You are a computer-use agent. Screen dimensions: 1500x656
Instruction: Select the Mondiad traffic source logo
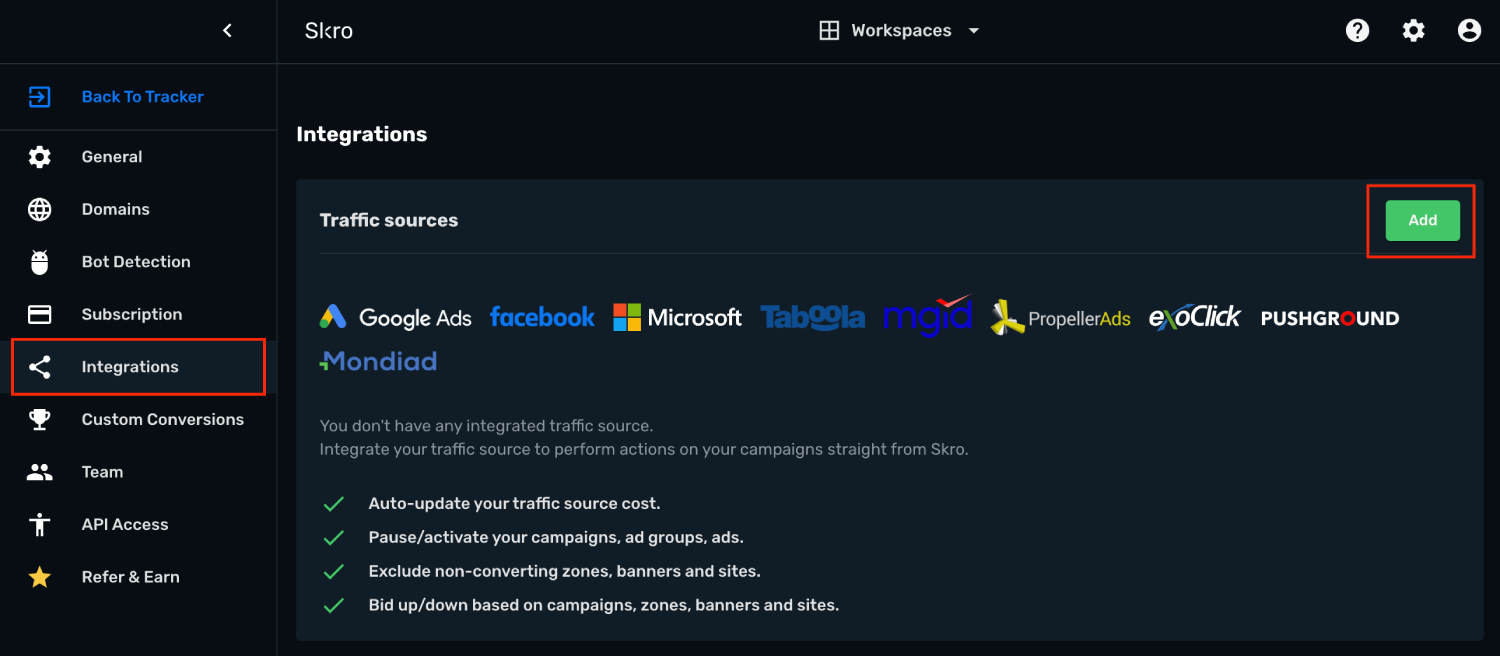point(378,361)
